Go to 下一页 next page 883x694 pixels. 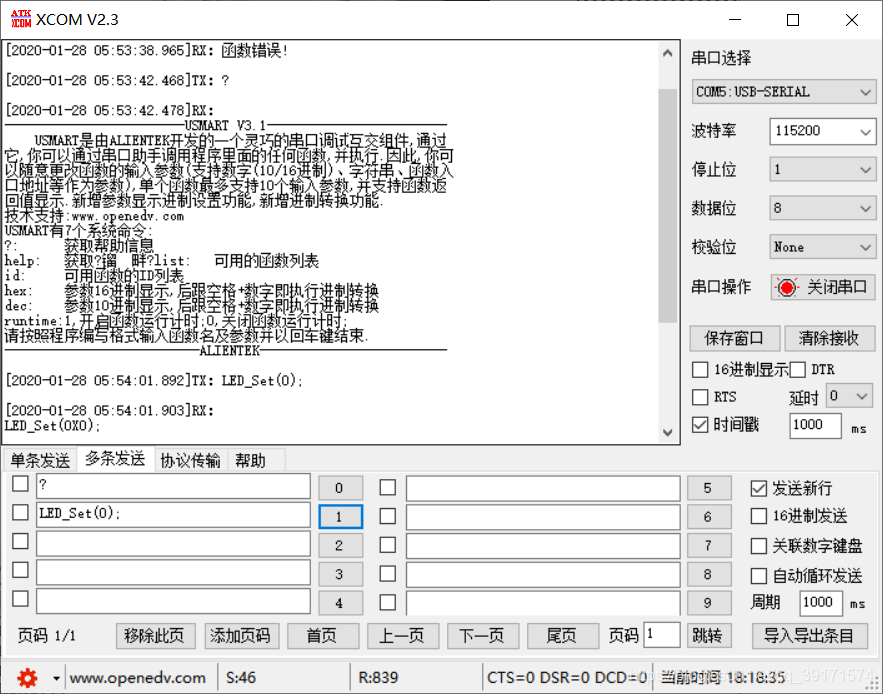coord(482,637)
